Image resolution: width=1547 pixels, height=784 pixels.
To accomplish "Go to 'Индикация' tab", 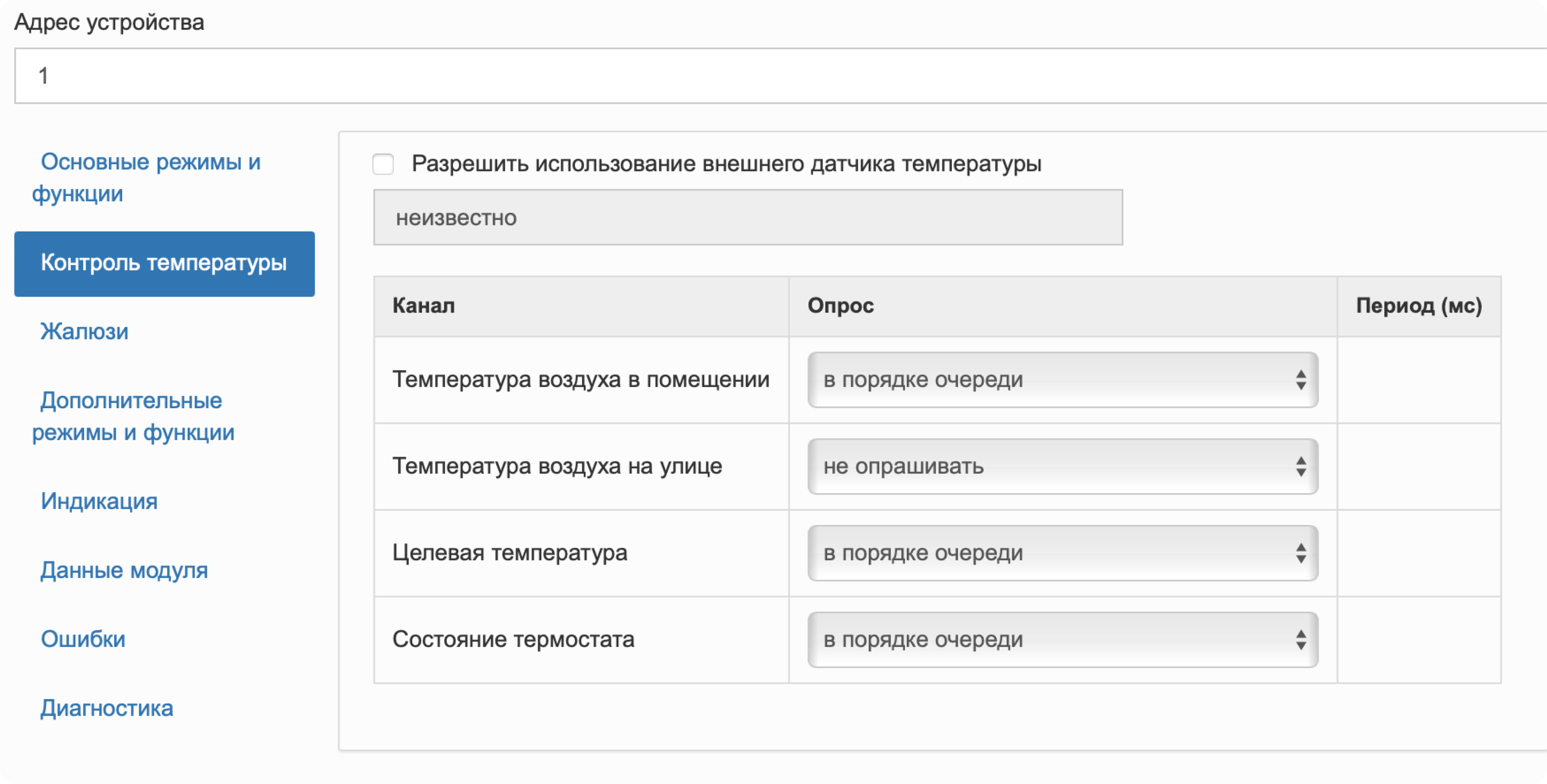I will click(x=99, y=501).
